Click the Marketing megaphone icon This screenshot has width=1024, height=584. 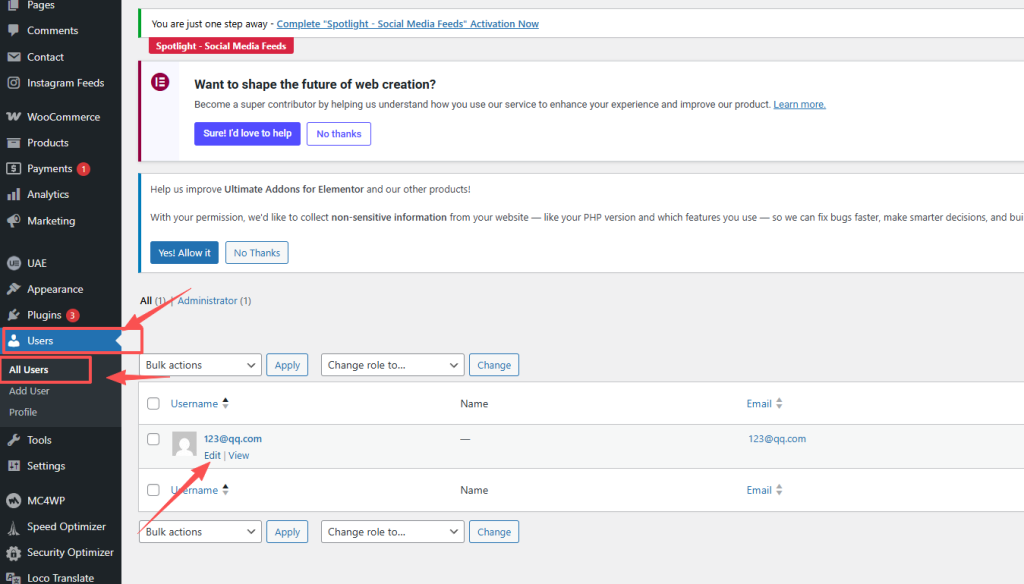14,221
